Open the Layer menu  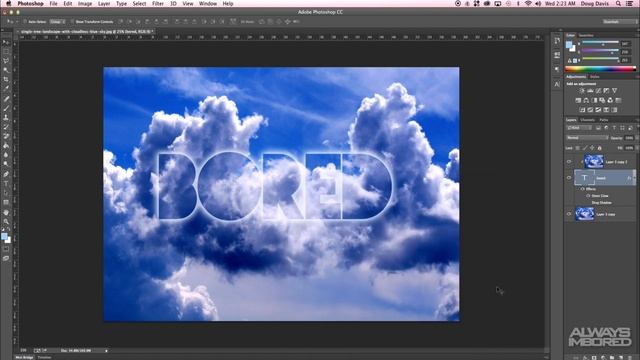coord(104,4)
